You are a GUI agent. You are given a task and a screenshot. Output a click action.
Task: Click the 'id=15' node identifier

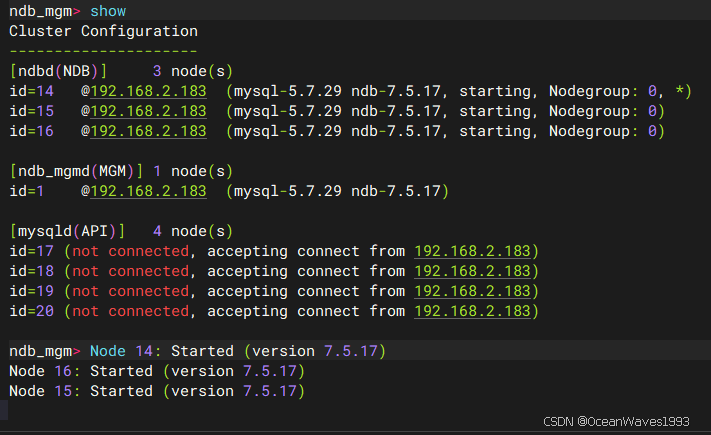click(x=31, y=111)
